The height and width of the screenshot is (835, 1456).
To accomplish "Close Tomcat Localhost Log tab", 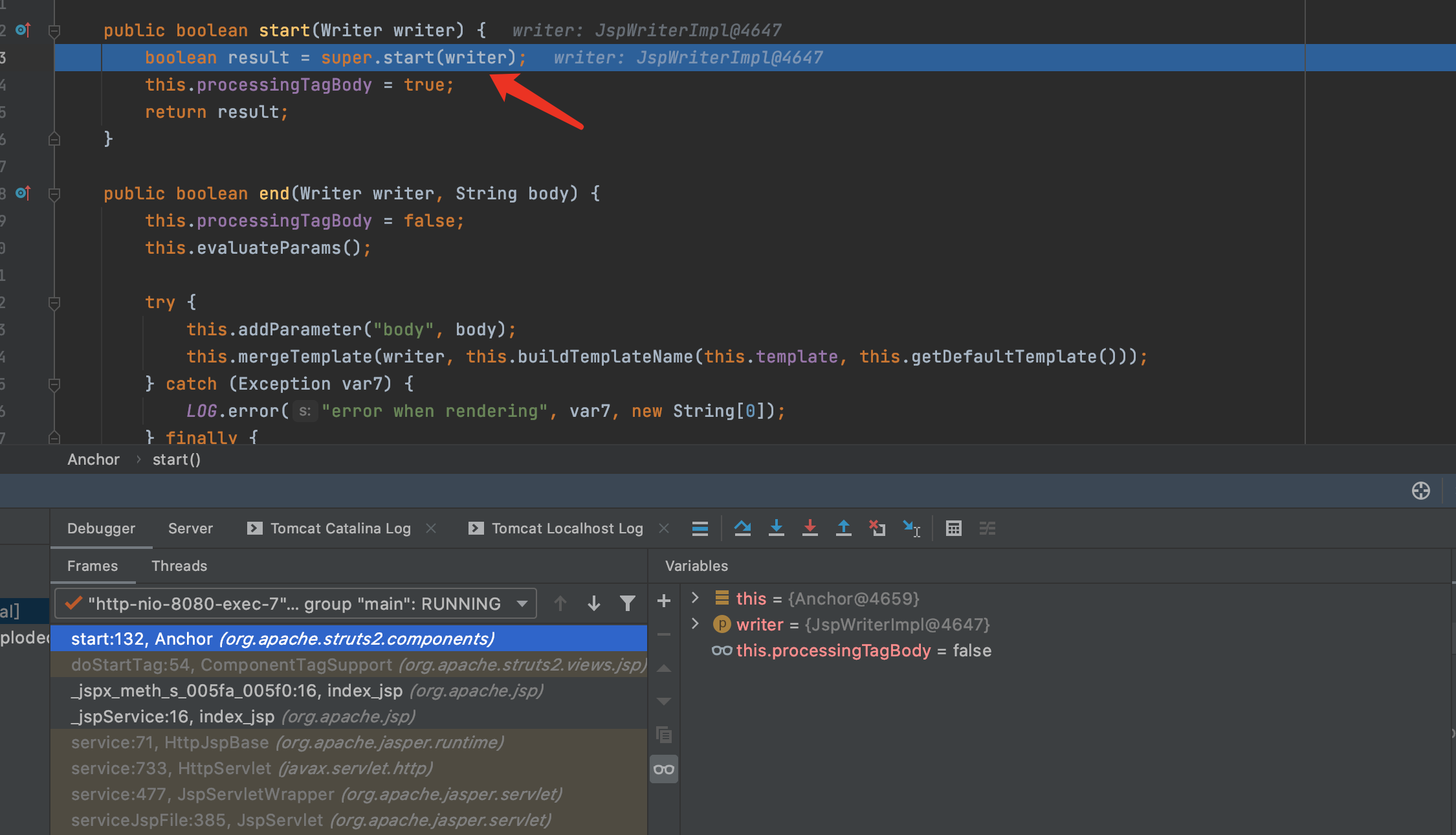I will (663, 528).
